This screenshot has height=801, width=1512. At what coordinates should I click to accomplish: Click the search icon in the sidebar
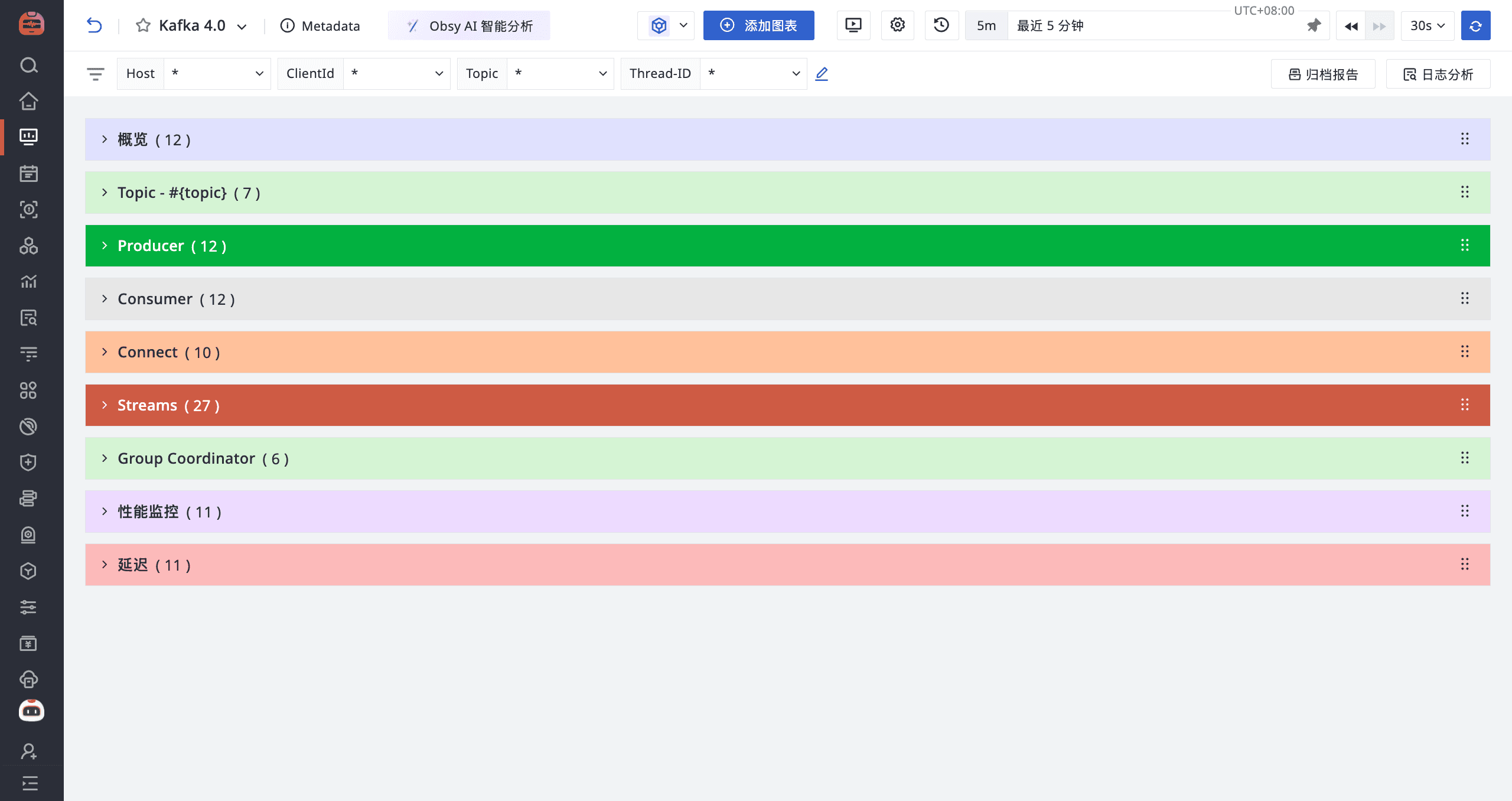28,65
